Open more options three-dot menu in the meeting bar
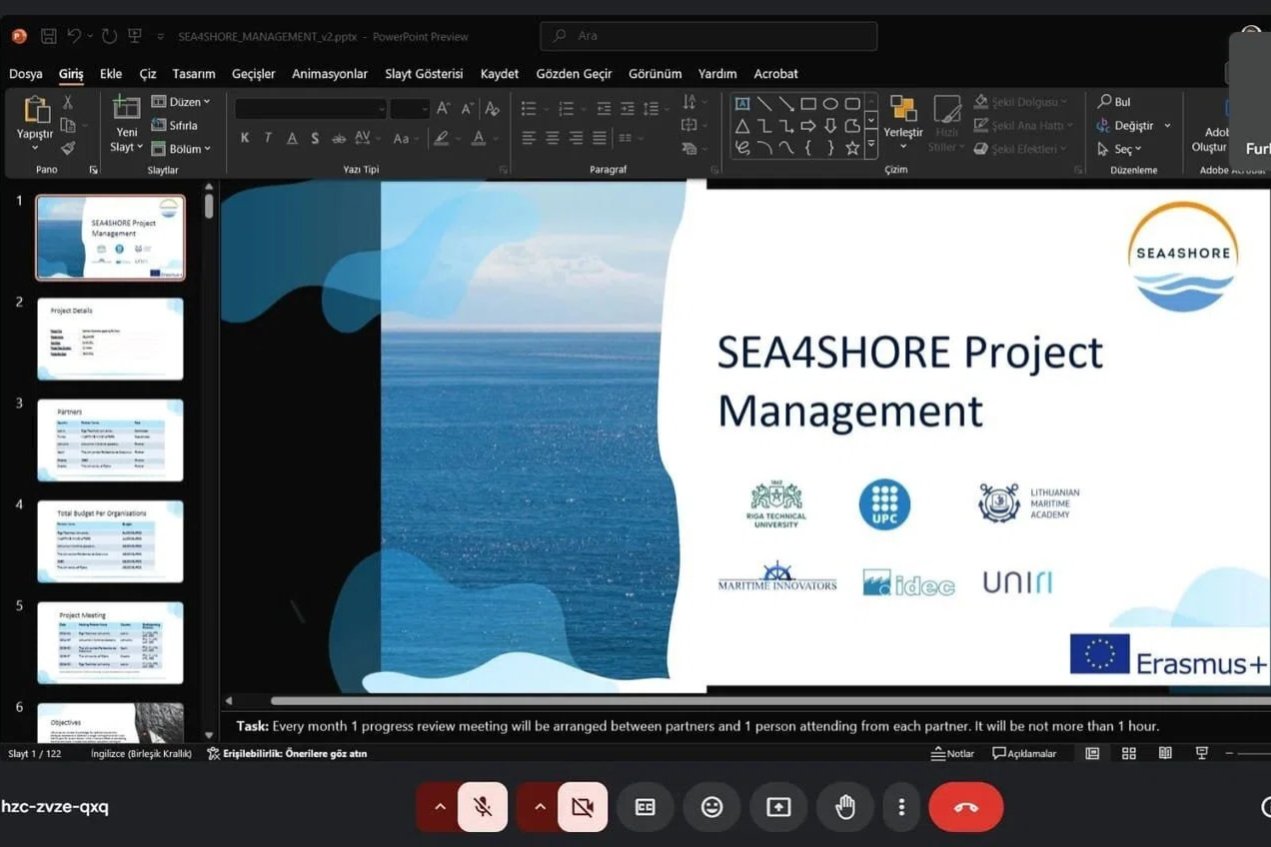 pos(901,807)
